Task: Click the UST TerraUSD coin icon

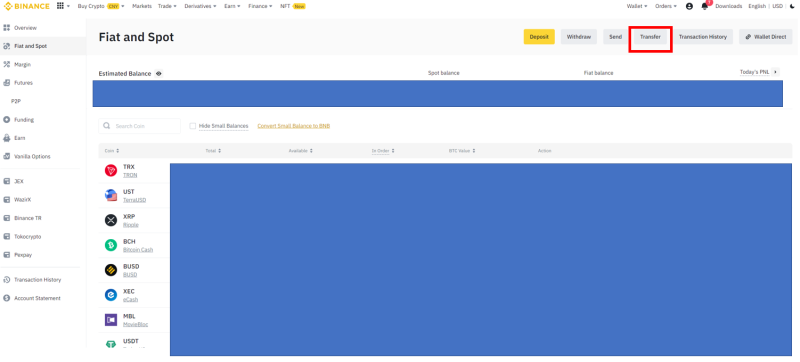Action: (x=111, y=195)
